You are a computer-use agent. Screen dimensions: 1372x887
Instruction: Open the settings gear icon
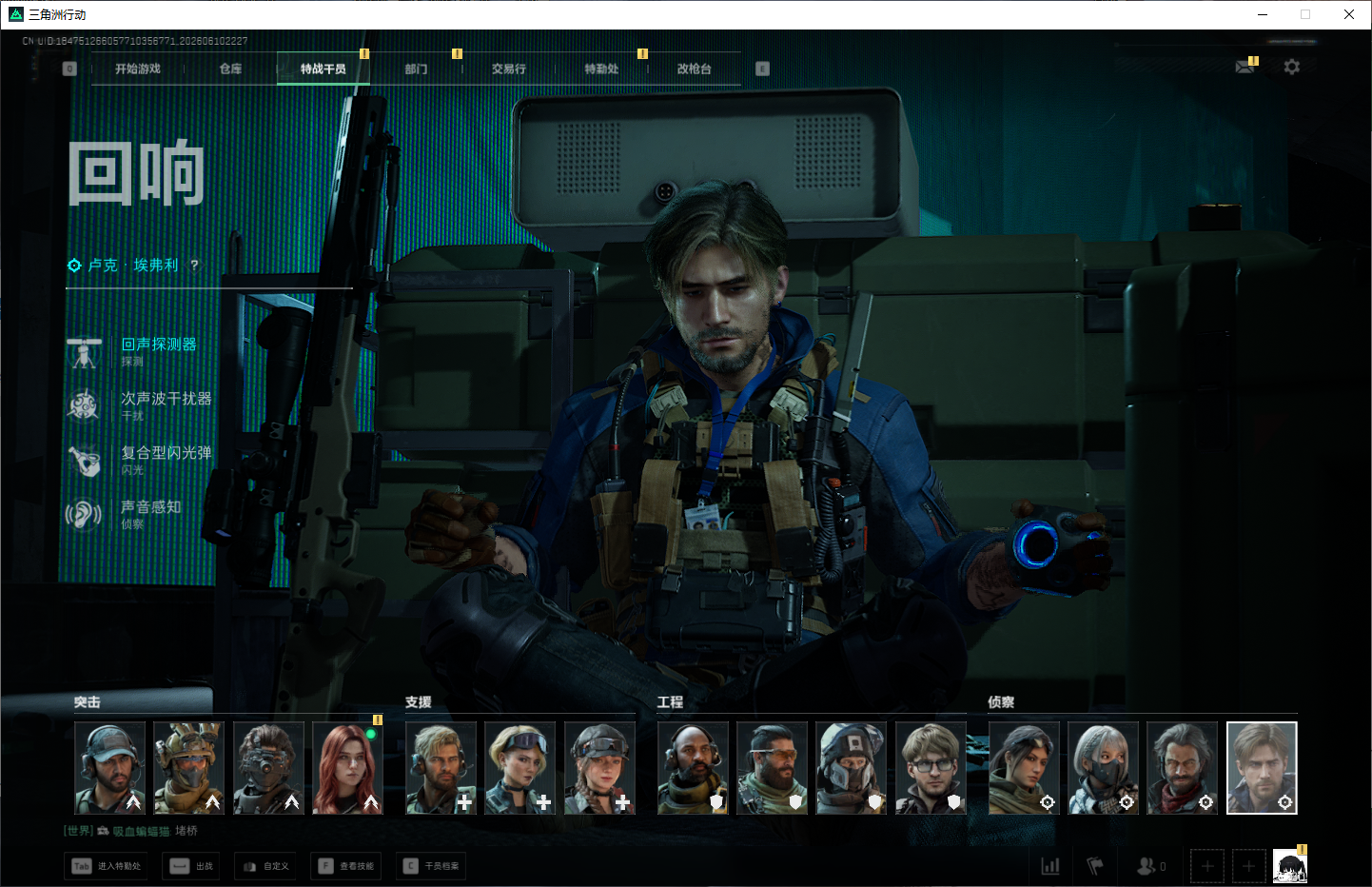tap(1291, 67)
